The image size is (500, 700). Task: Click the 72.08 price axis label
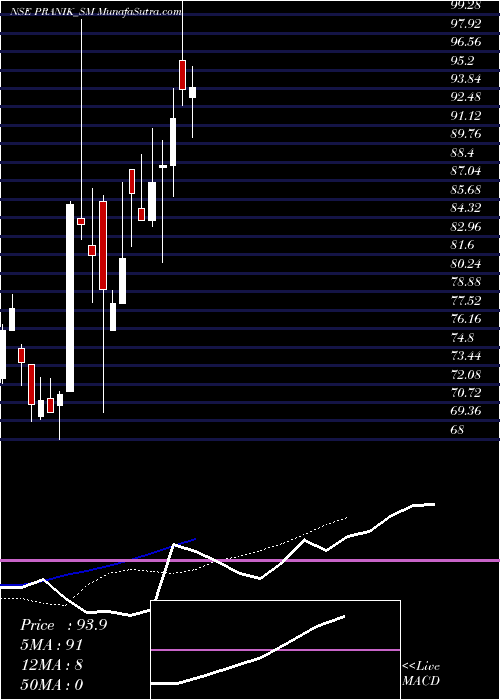[x=466, y=375]
